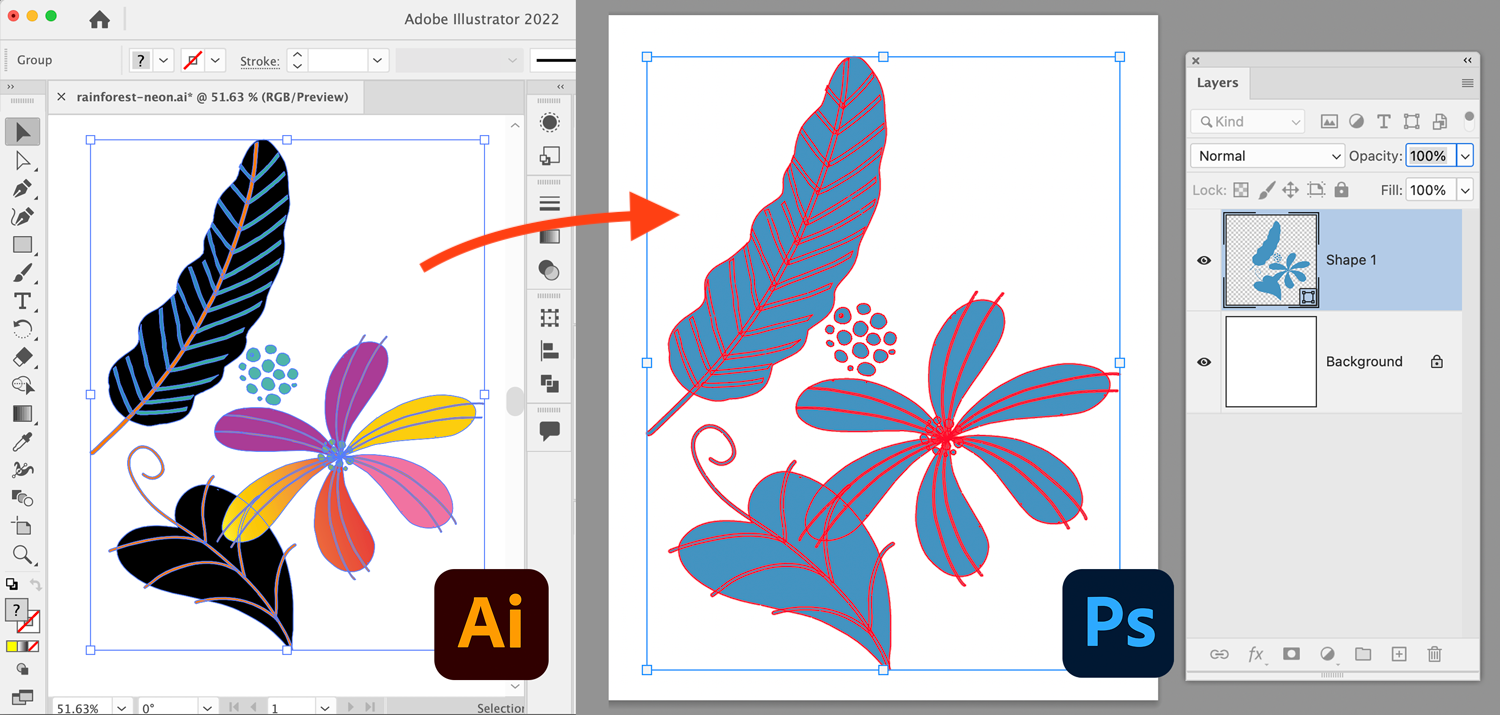Open the zoom percentage dropdown in Illustrator

pyautogui.click(x=122, y=706)
